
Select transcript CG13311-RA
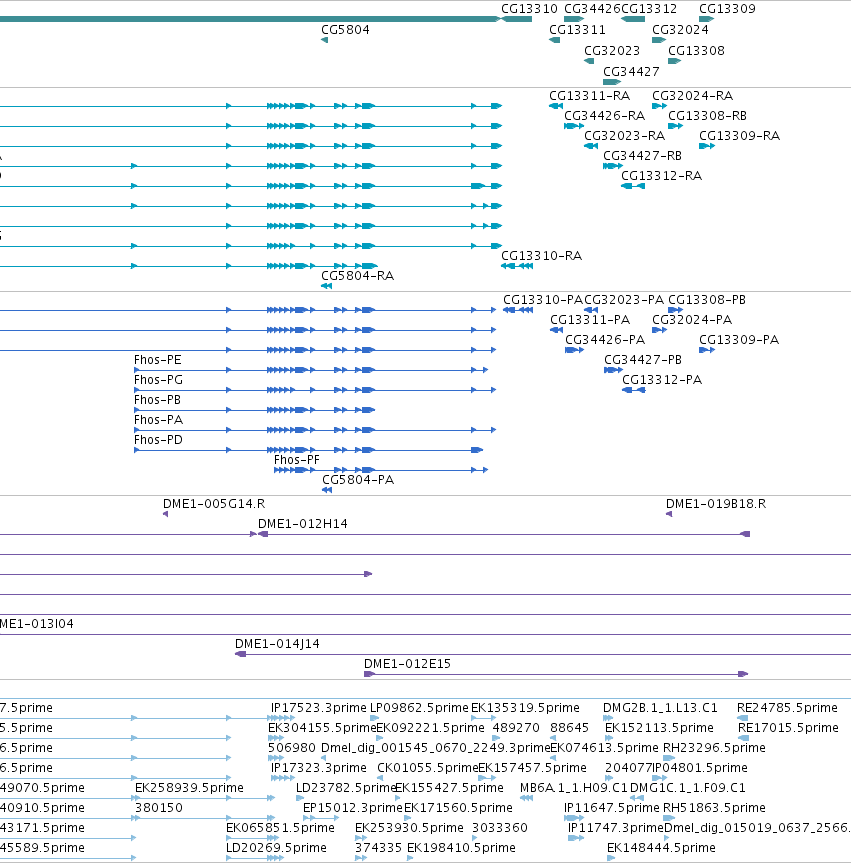[590, 96]
